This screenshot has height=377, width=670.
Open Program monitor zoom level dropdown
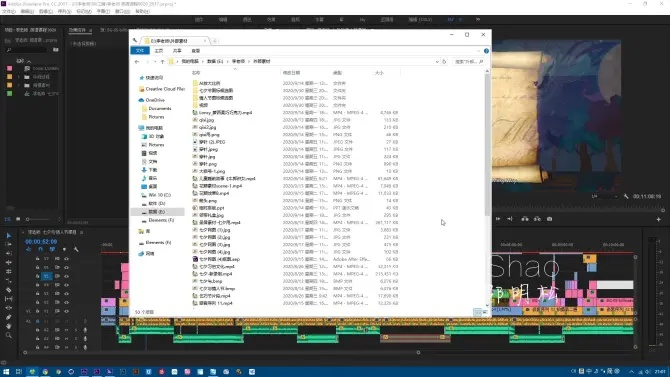[604, 196]
